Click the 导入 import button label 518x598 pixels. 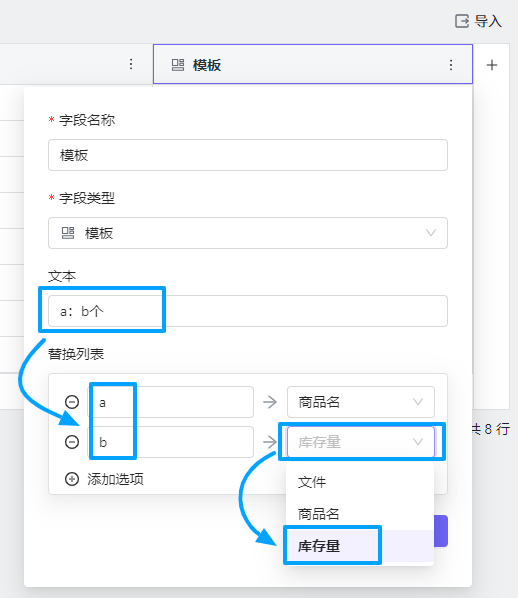pyautogui.click(x=488, y=21)
